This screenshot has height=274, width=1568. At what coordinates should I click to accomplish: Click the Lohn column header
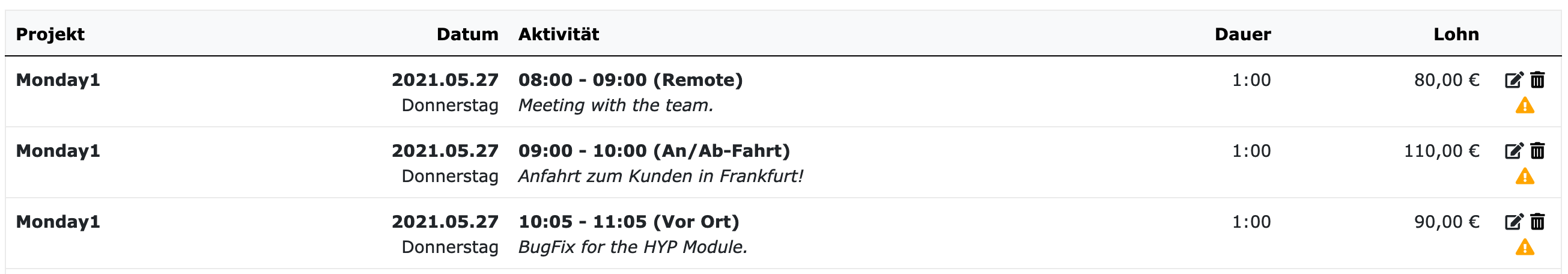(1456, 34)
